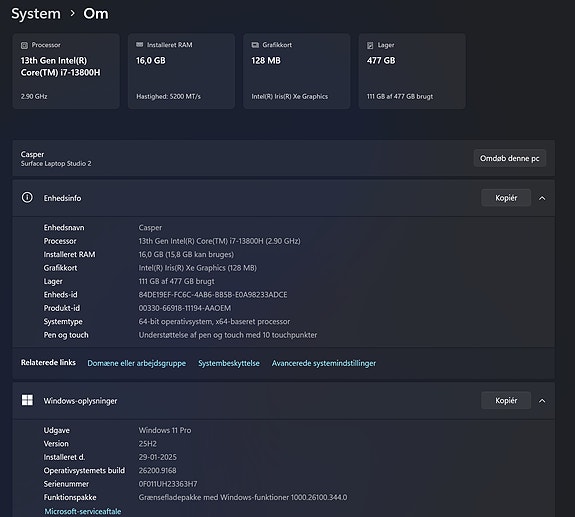
Task: Click the Processor chip icon
Action: pos(24,45)
